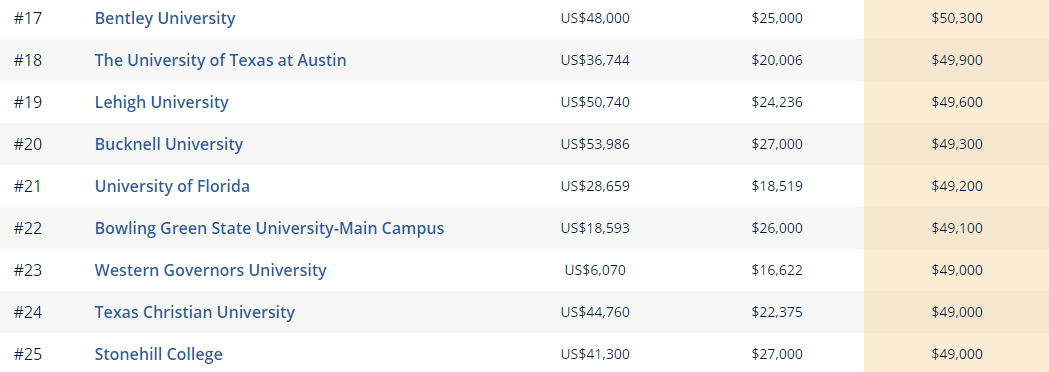Image resolution: width=1049 pixels, height=372 pixels.
Task: Click tuition value US$48,000
Action: point(595,18)
